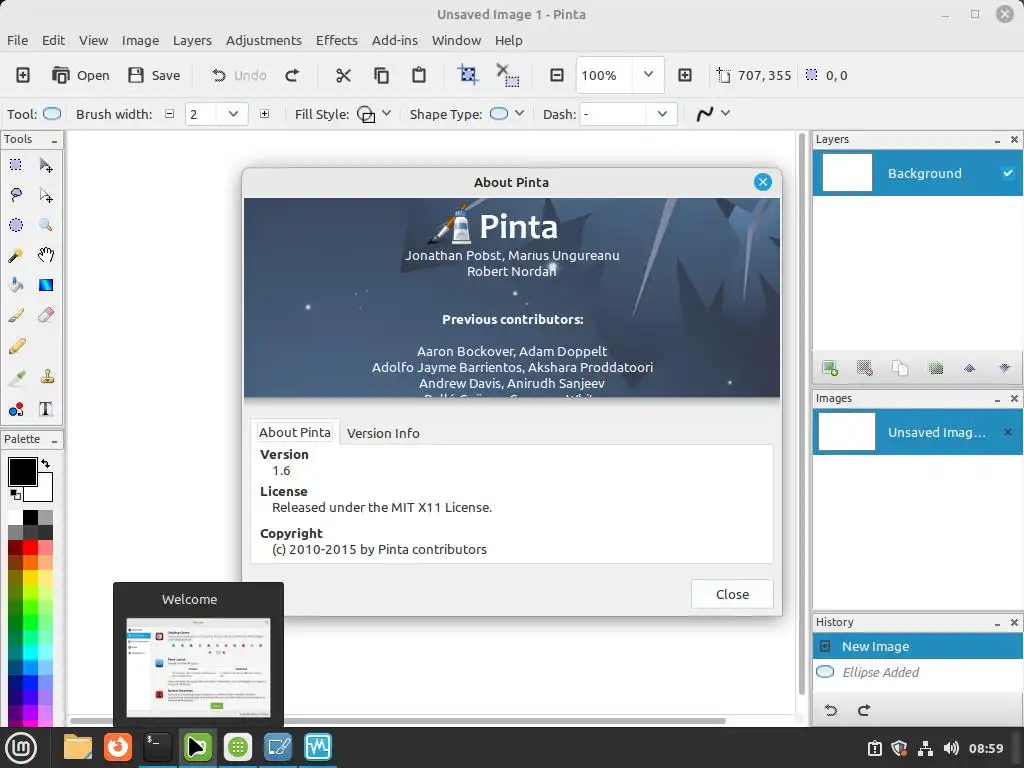Screen dimensions: 1024x768
Task: Swap primary and secondary colors arrow
Action: (x=45, y=463)
